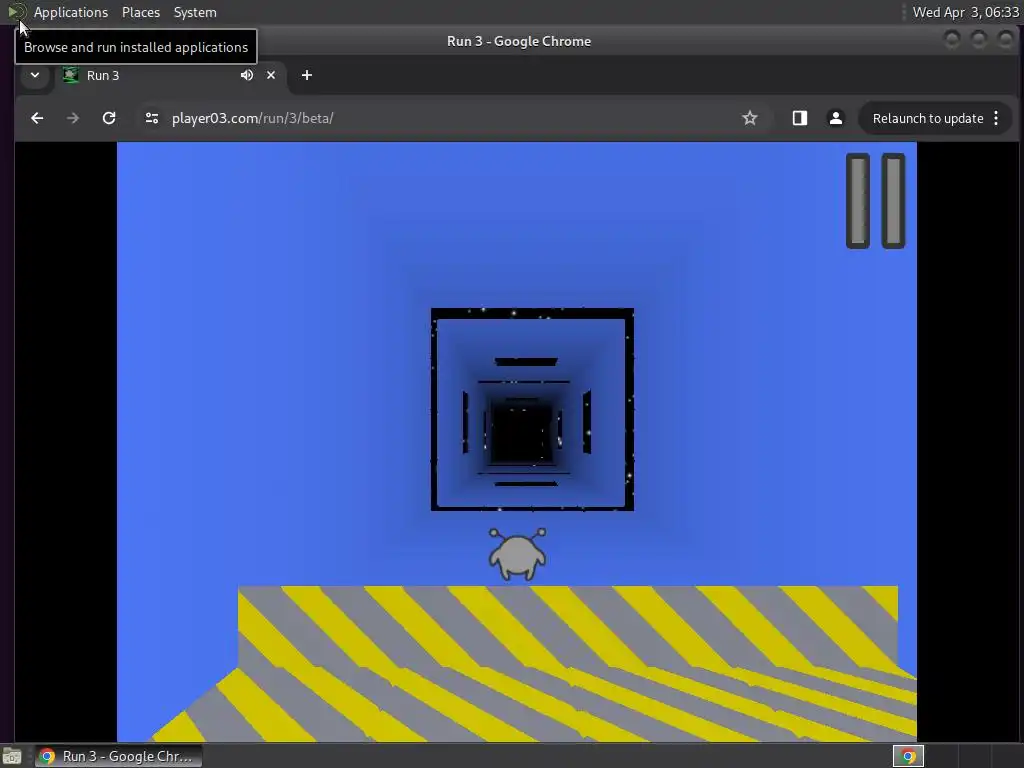Viewport: 1024px width, 768px height.
Task: Open the Places menu
Action: click(141, 12)
